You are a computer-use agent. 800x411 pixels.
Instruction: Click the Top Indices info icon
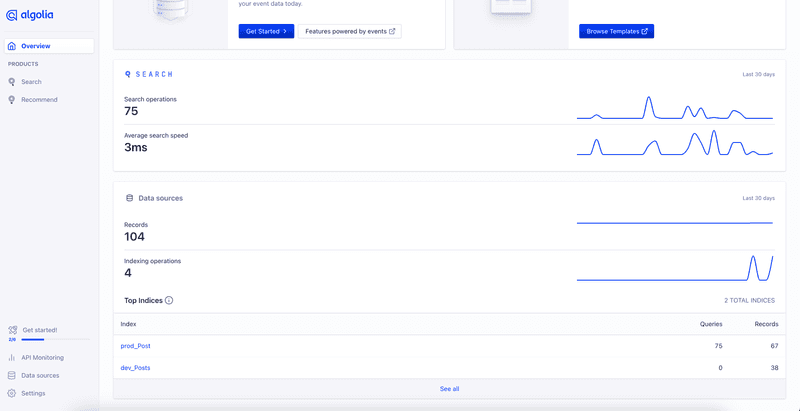(x=169, y=300)
